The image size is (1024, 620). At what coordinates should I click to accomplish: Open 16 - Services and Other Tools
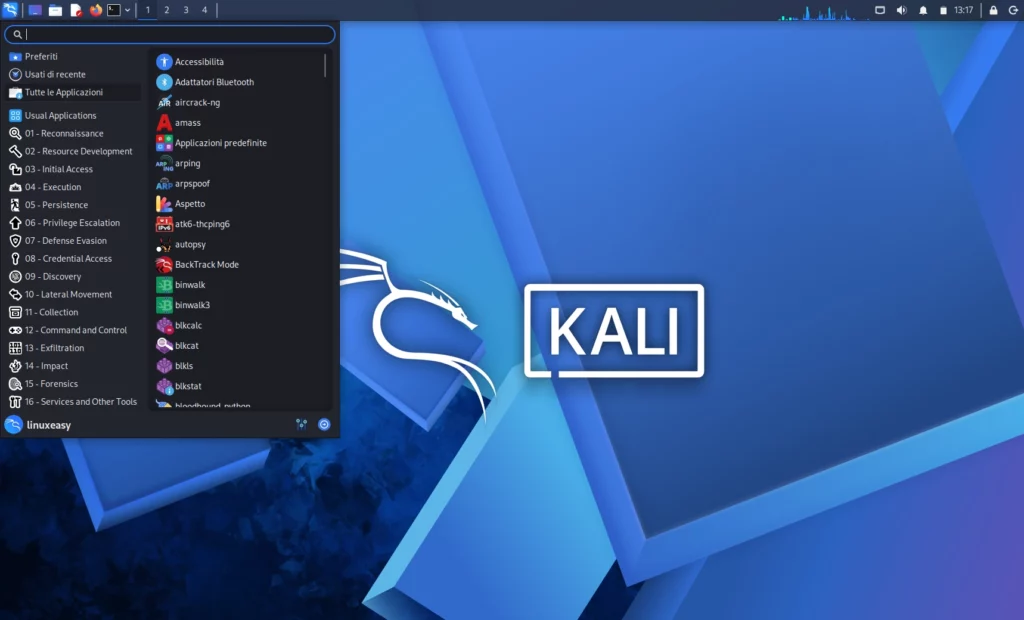pos(73,402)
